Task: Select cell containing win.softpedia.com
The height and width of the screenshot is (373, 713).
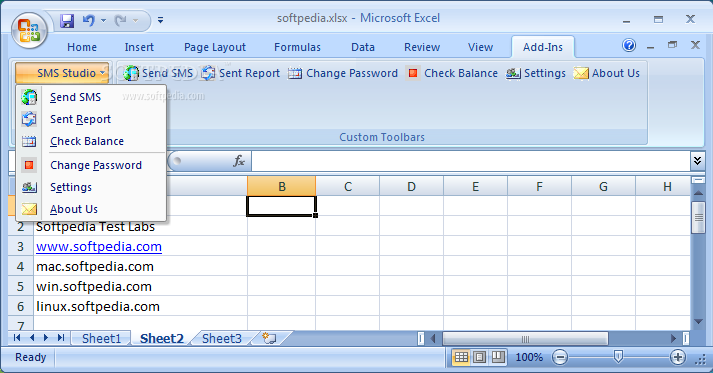Action: pos(141,286)
